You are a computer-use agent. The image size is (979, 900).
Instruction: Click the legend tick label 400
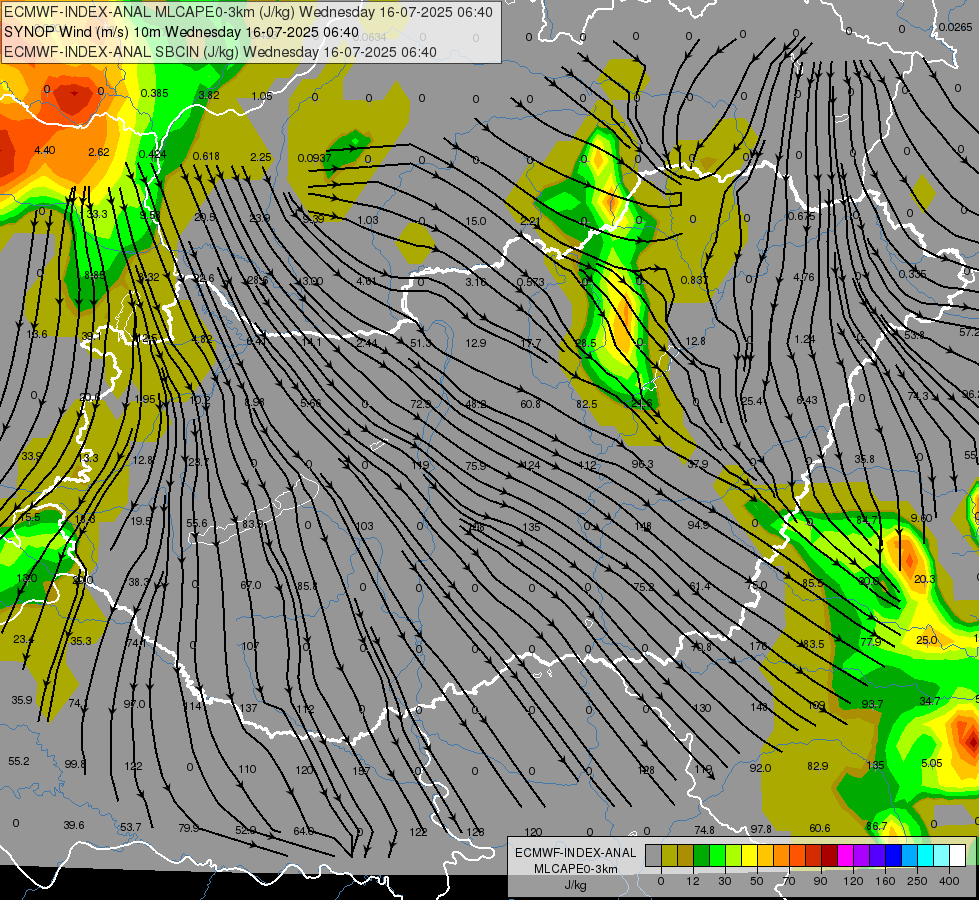pyautogui.click(x=949, y=881)
